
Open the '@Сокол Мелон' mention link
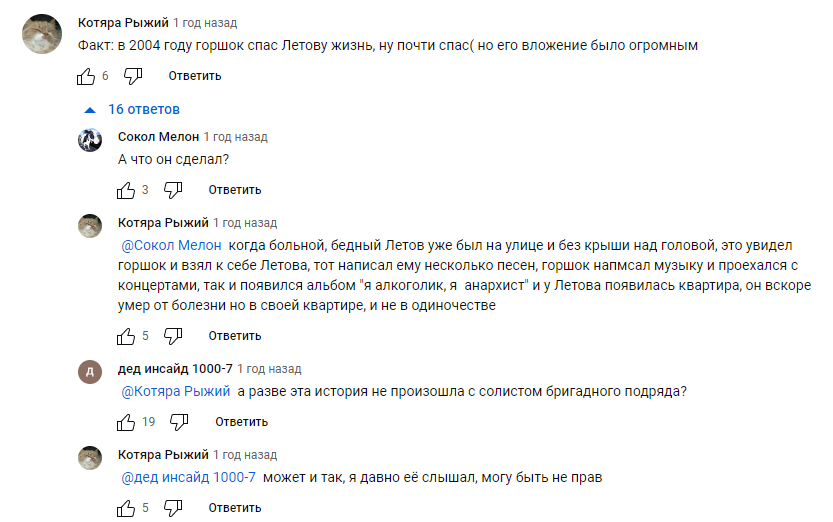click(171, 246)
